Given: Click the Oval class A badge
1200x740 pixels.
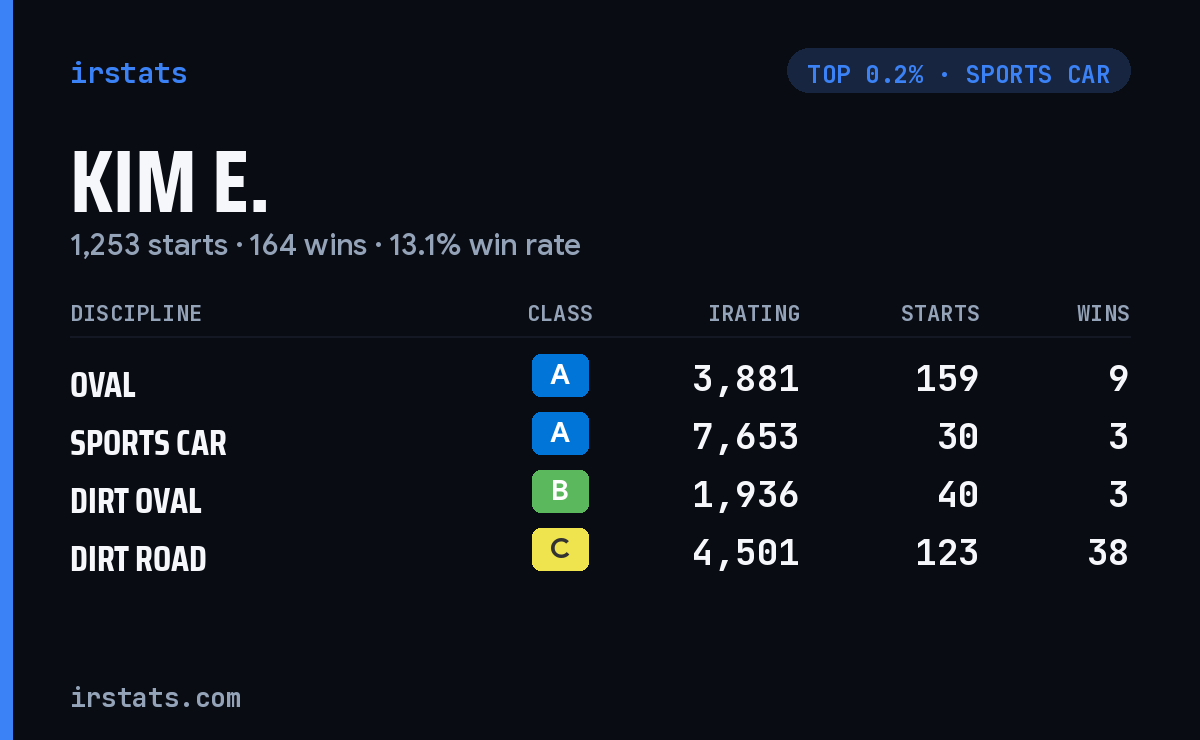Looking at the screenshot, I should click(x=560, y=376).
